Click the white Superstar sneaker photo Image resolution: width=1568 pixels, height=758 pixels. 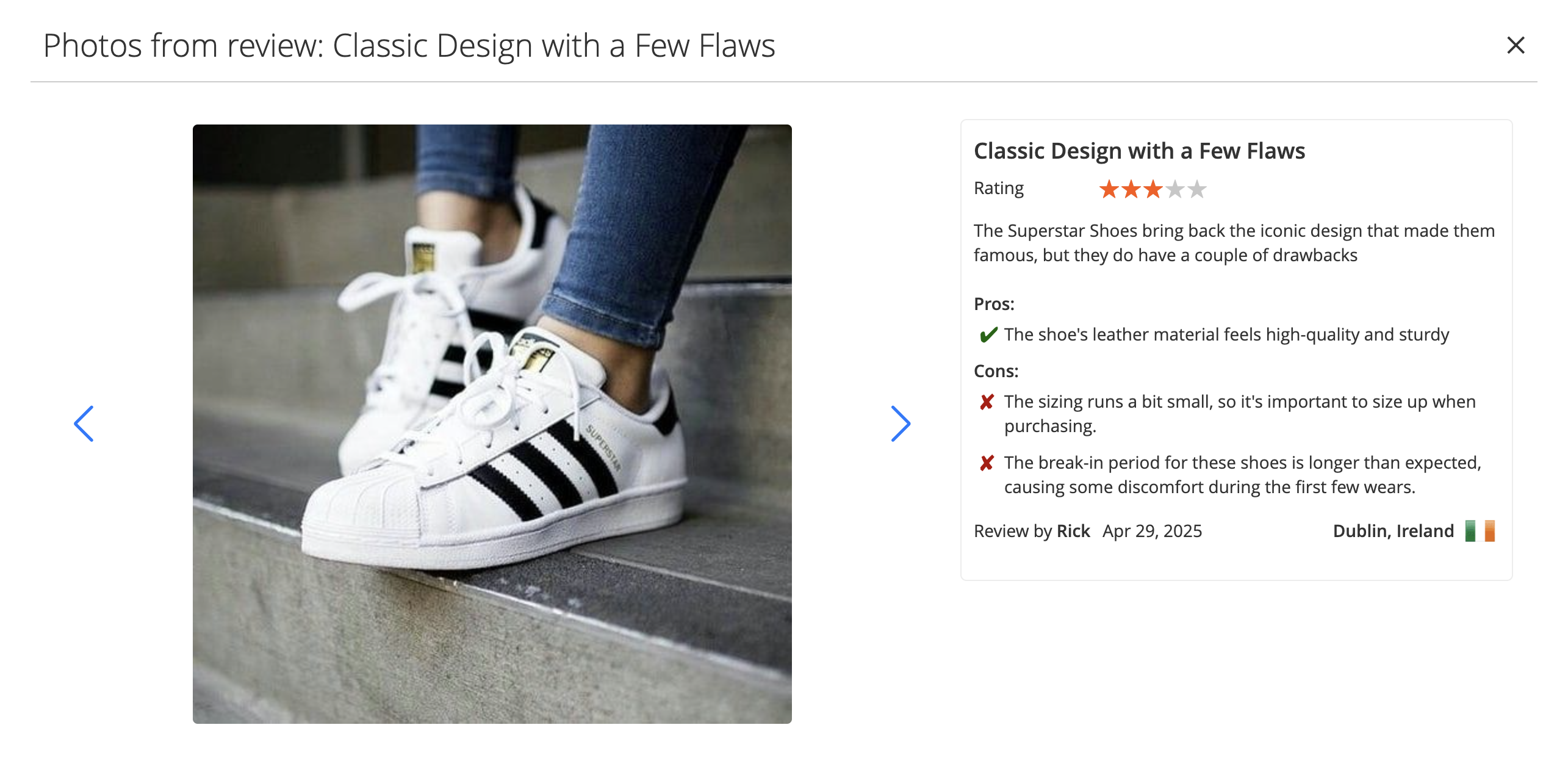492,424
